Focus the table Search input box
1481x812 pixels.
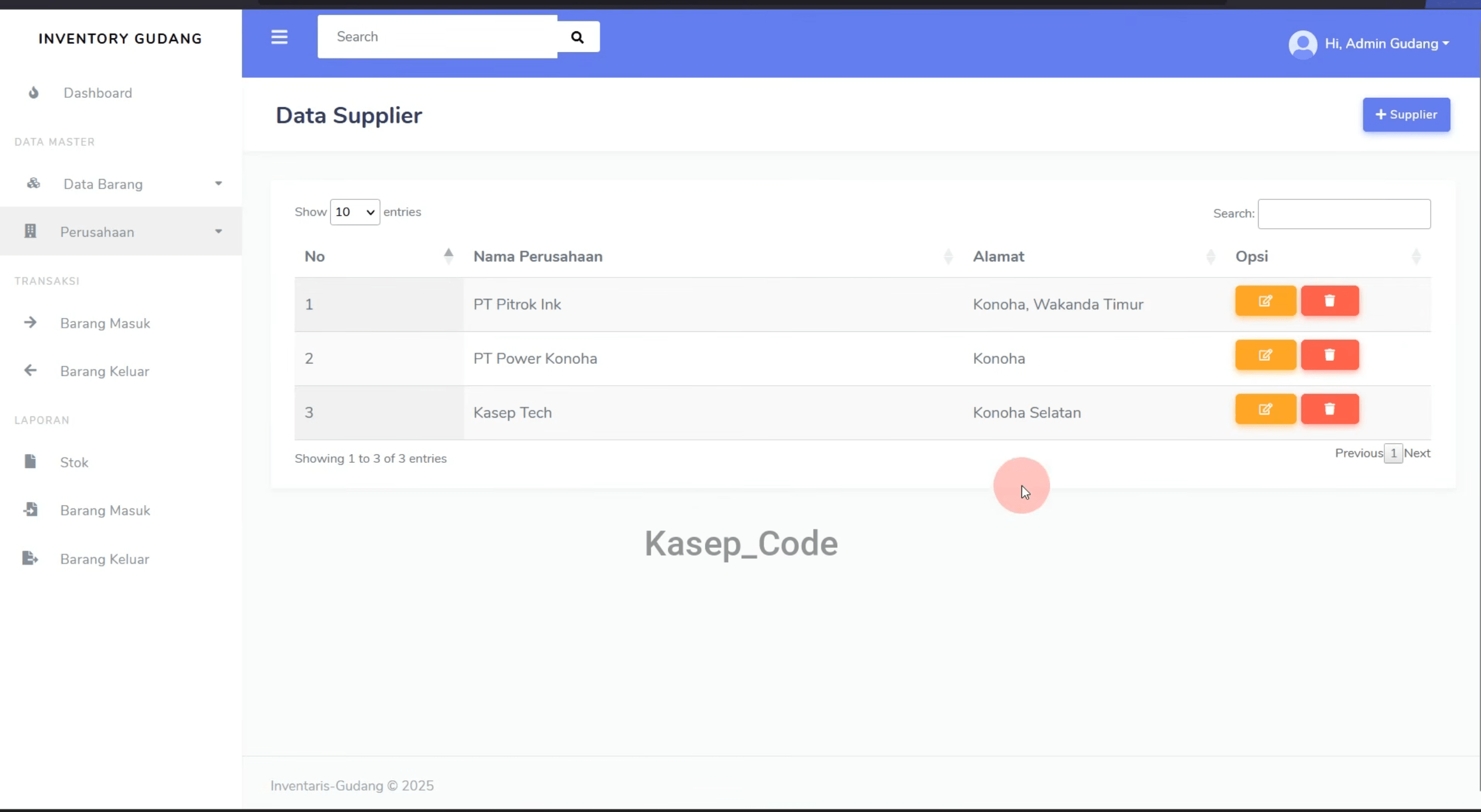[1344, 214]
